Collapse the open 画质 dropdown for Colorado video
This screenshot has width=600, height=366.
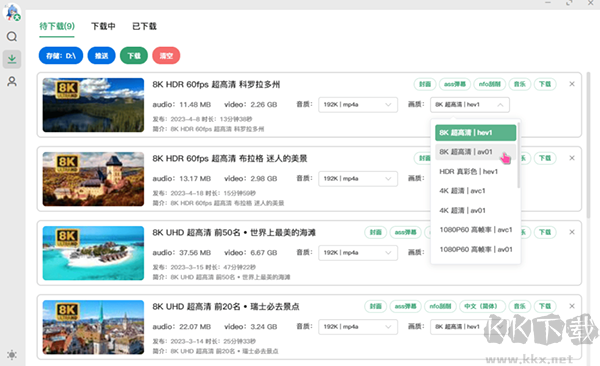(470, 105)
